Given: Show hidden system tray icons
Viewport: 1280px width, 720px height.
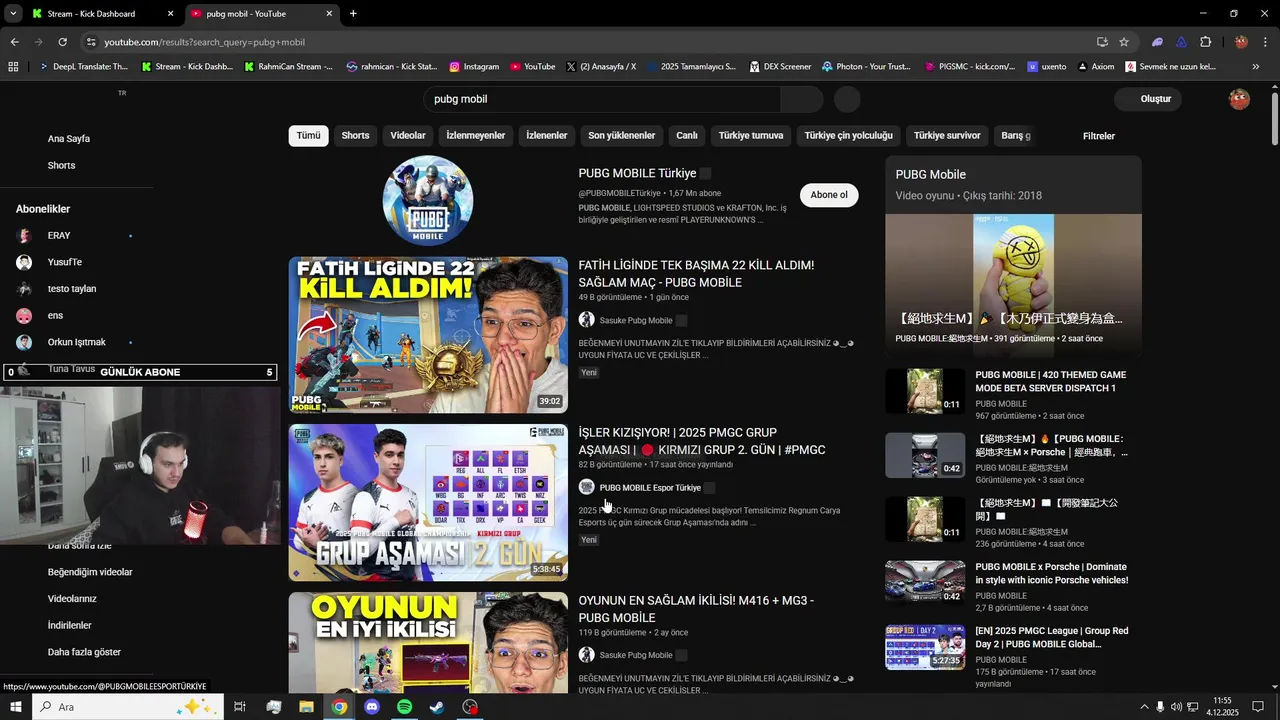Looking at the screenshot, I should click(x=1144, y=707).
